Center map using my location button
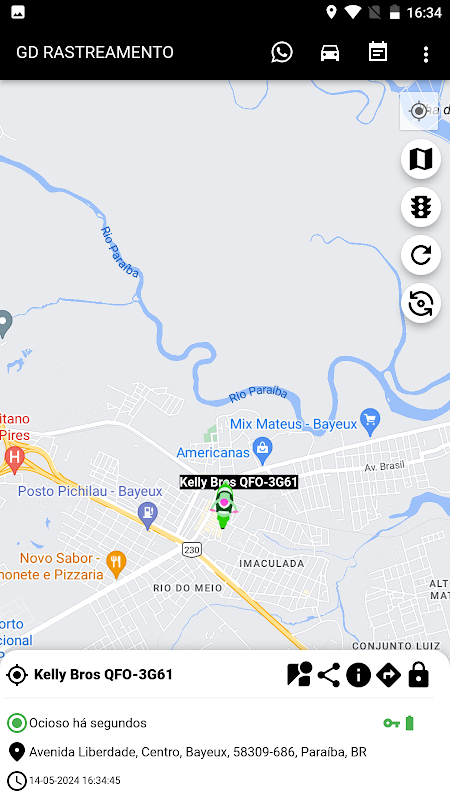The height and width of the screenshot is (800, 450). [x=419, y=110]
